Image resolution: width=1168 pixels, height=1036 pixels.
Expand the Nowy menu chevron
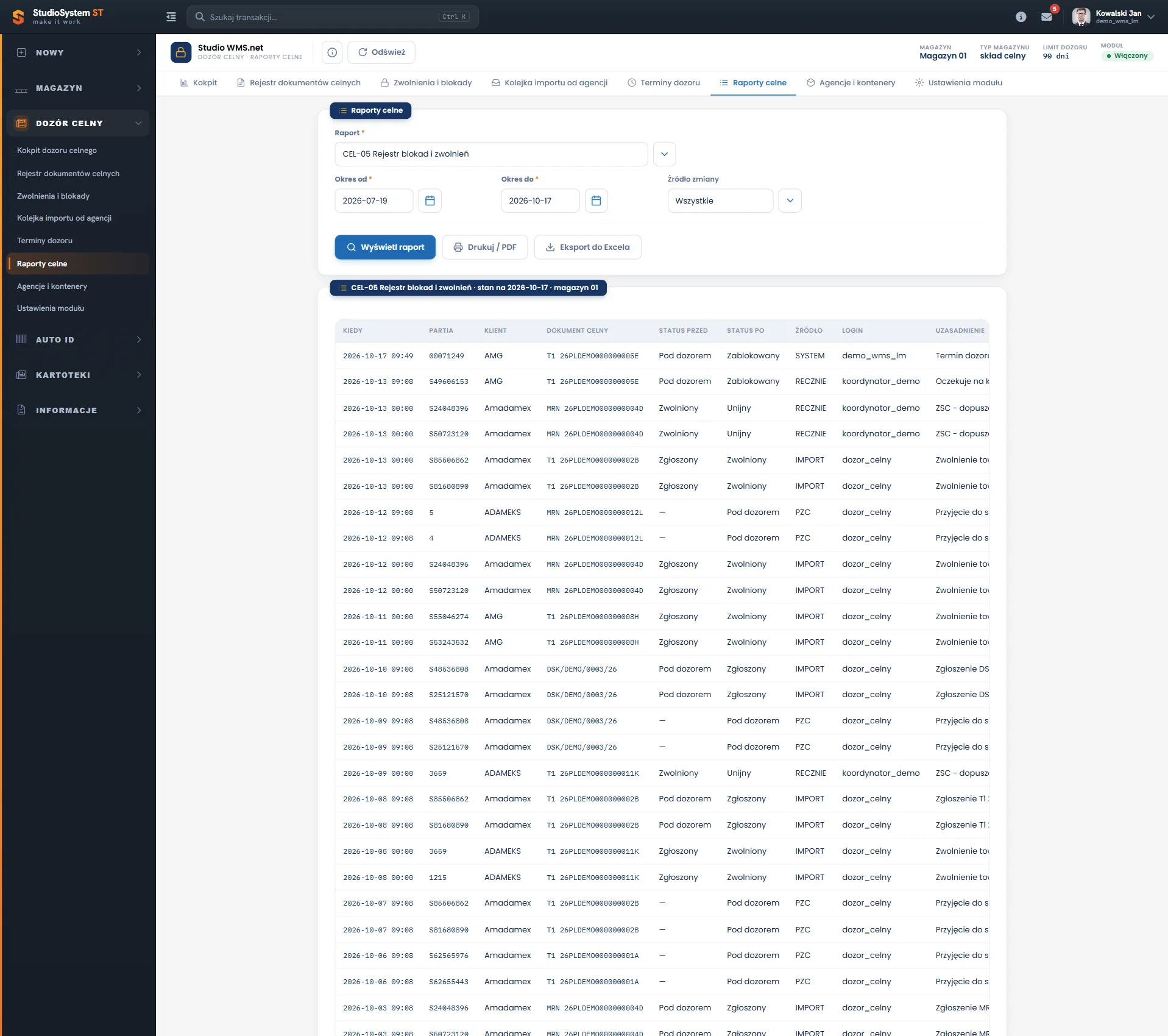[139, 52]
